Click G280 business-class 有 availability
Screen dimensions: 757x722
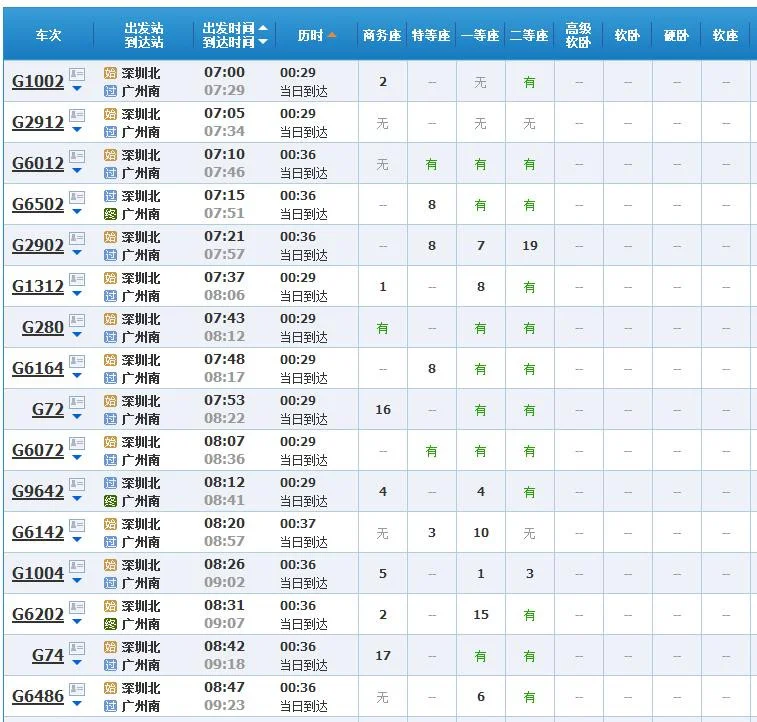[x=382, y=329]
